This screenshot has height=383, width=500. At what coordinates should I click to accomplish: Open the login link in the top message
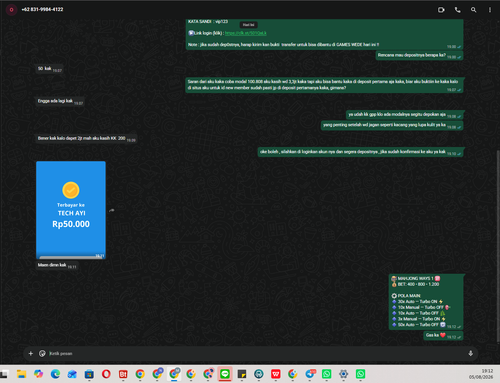(246, 33)
